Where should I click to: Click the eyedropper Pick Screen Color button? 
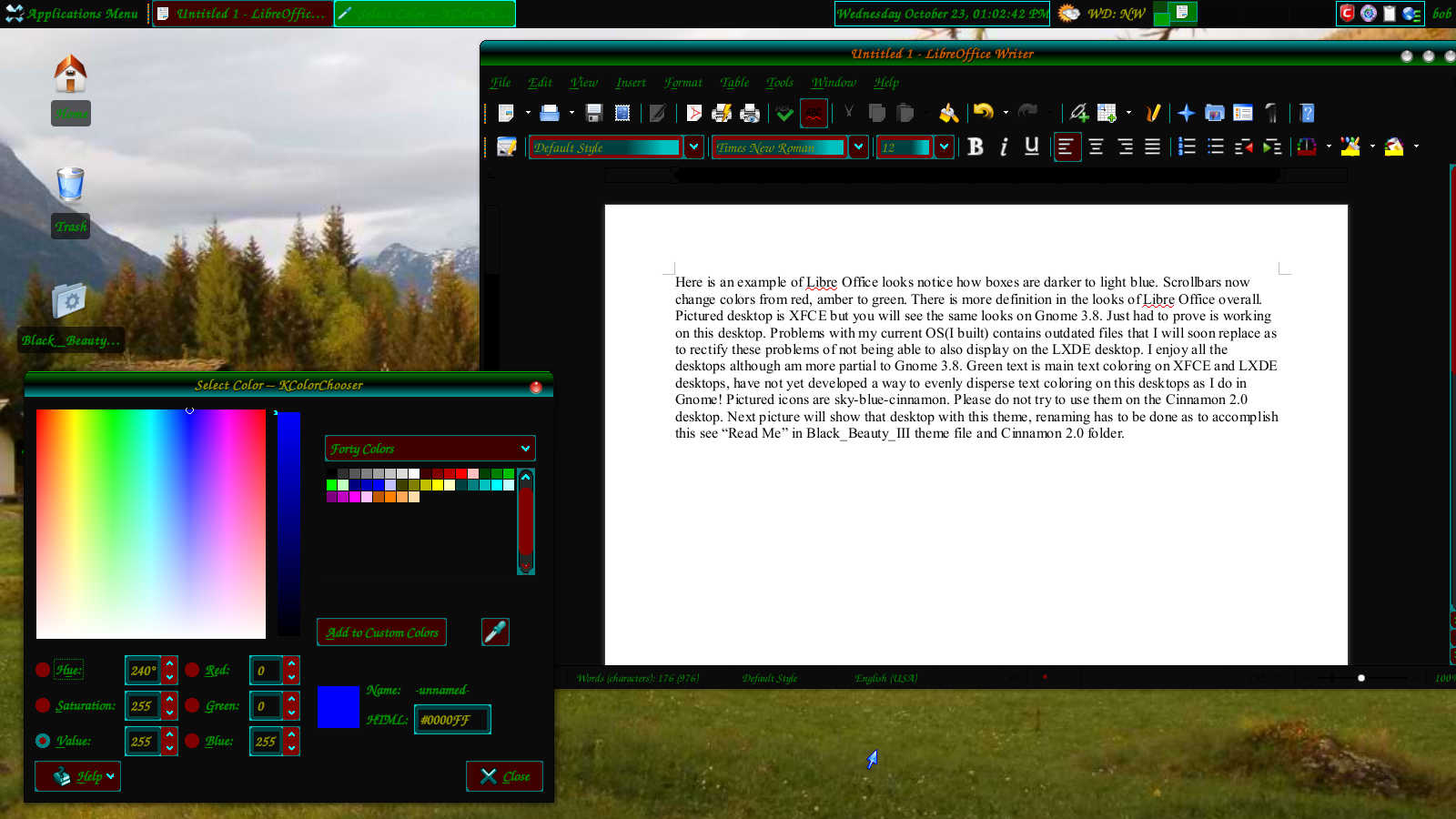[495, 632]
